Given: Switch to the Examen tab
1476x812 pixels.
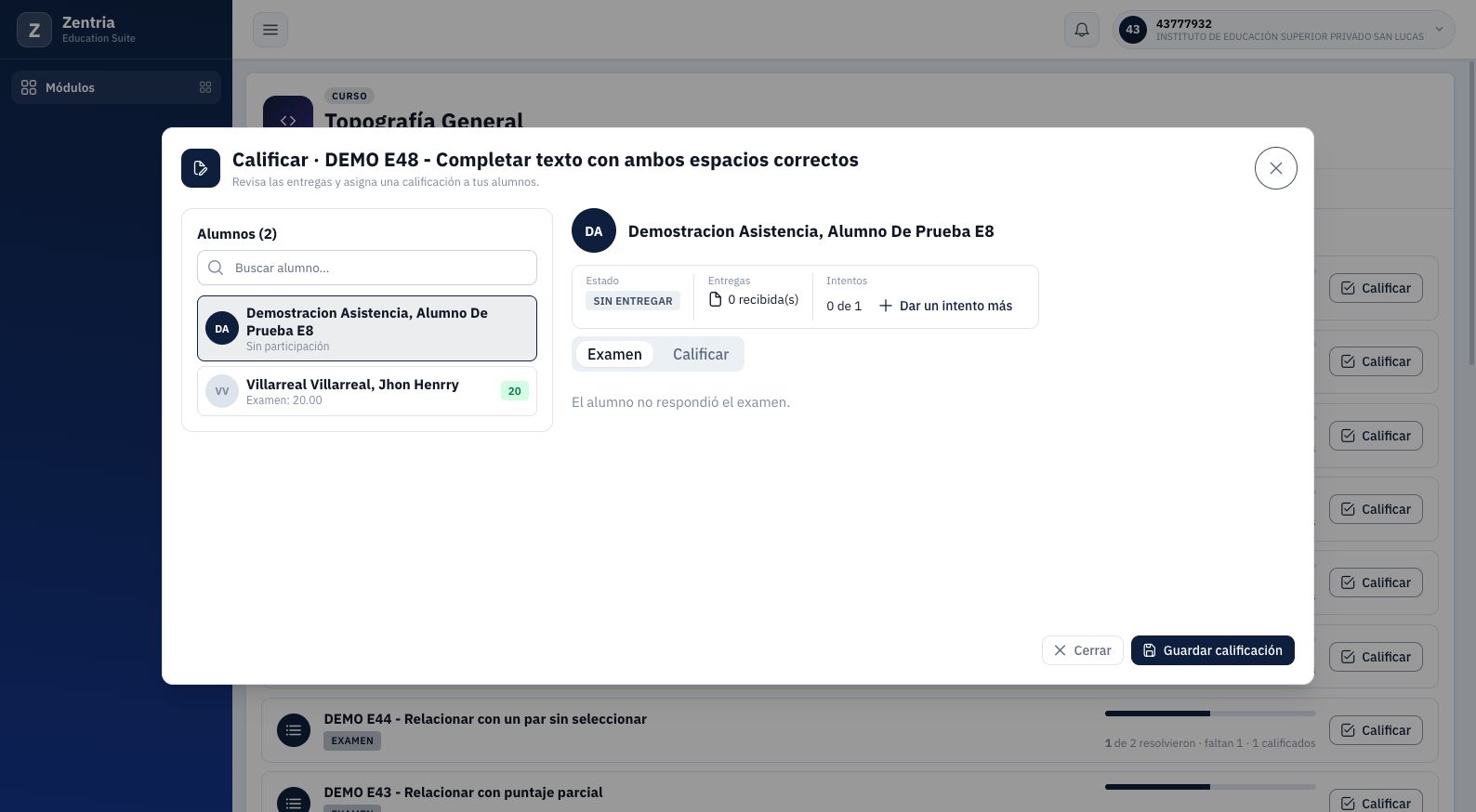Looking at the screenshot, I should pyautogui.click(x=614, y=354).
